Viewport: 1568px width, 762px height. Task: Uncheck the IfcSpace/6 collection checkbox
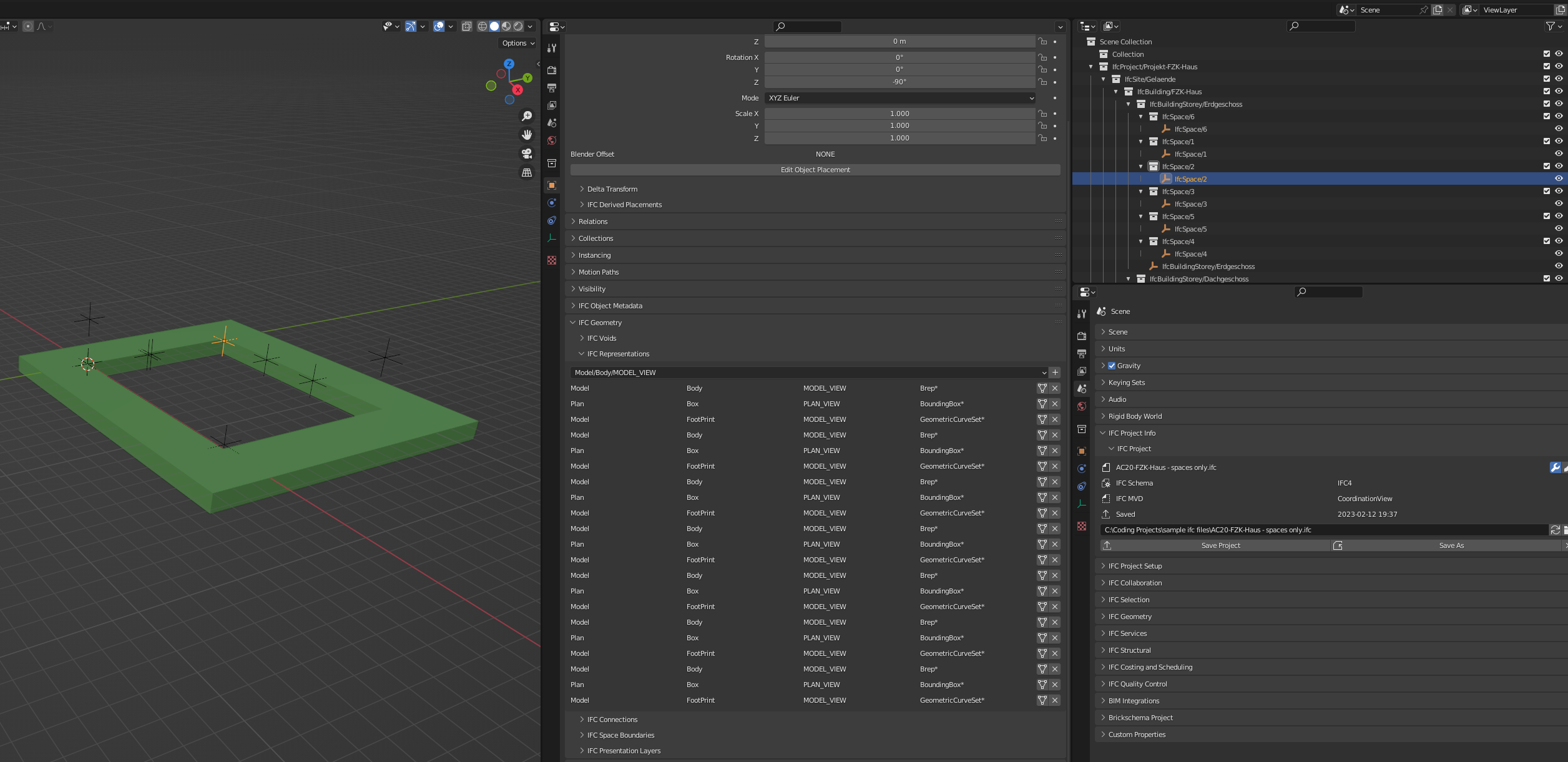[1546, 116]
